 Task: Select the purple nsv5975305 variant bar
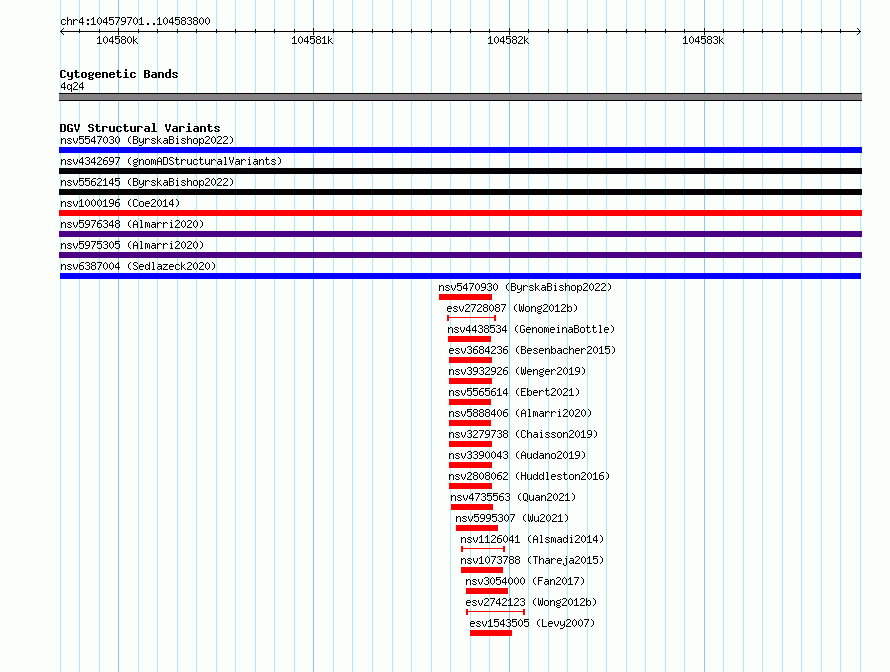coord(460,255)
